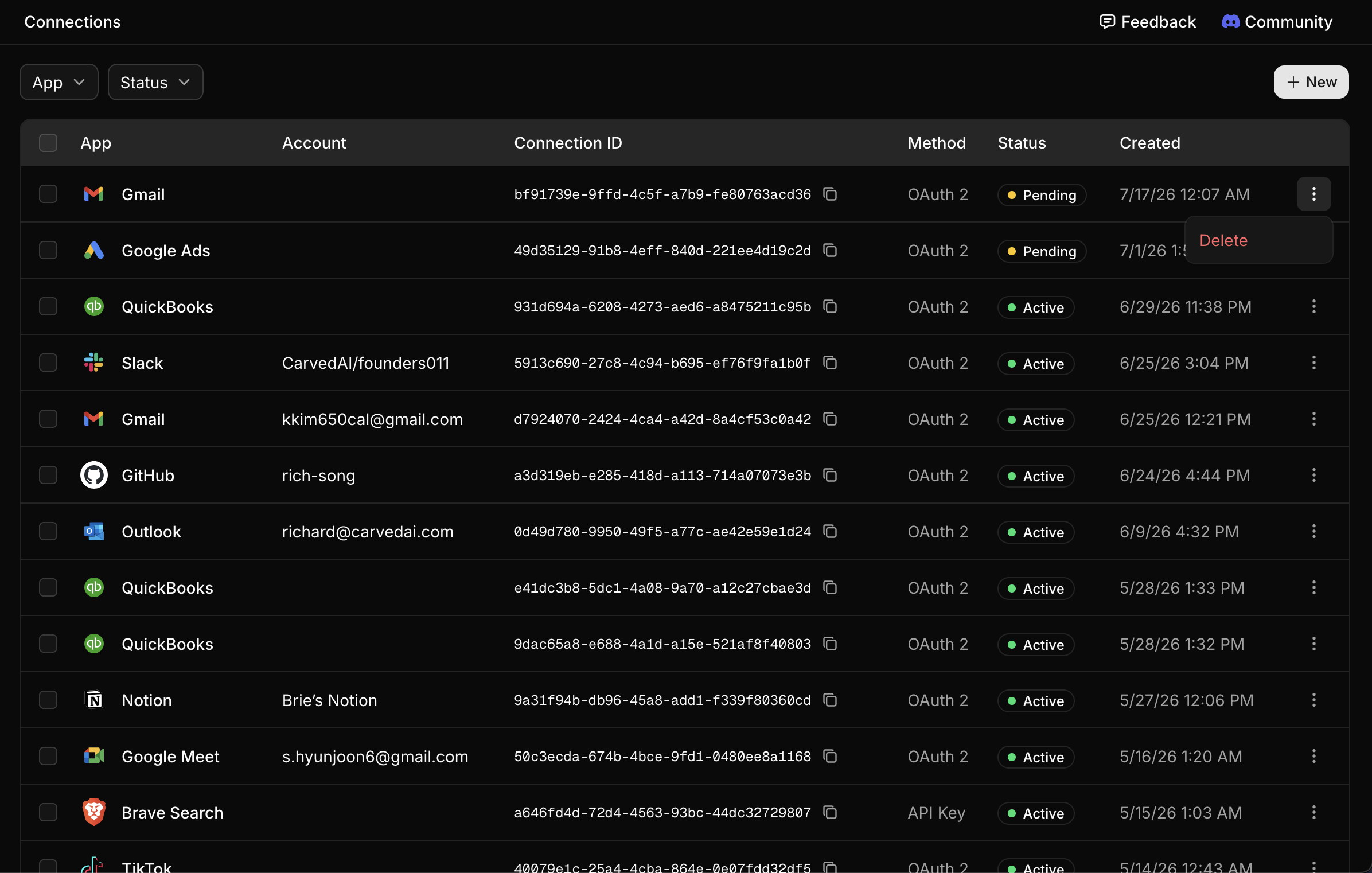Close the three-dot menu on pending Gmail row

[1313, 194]
